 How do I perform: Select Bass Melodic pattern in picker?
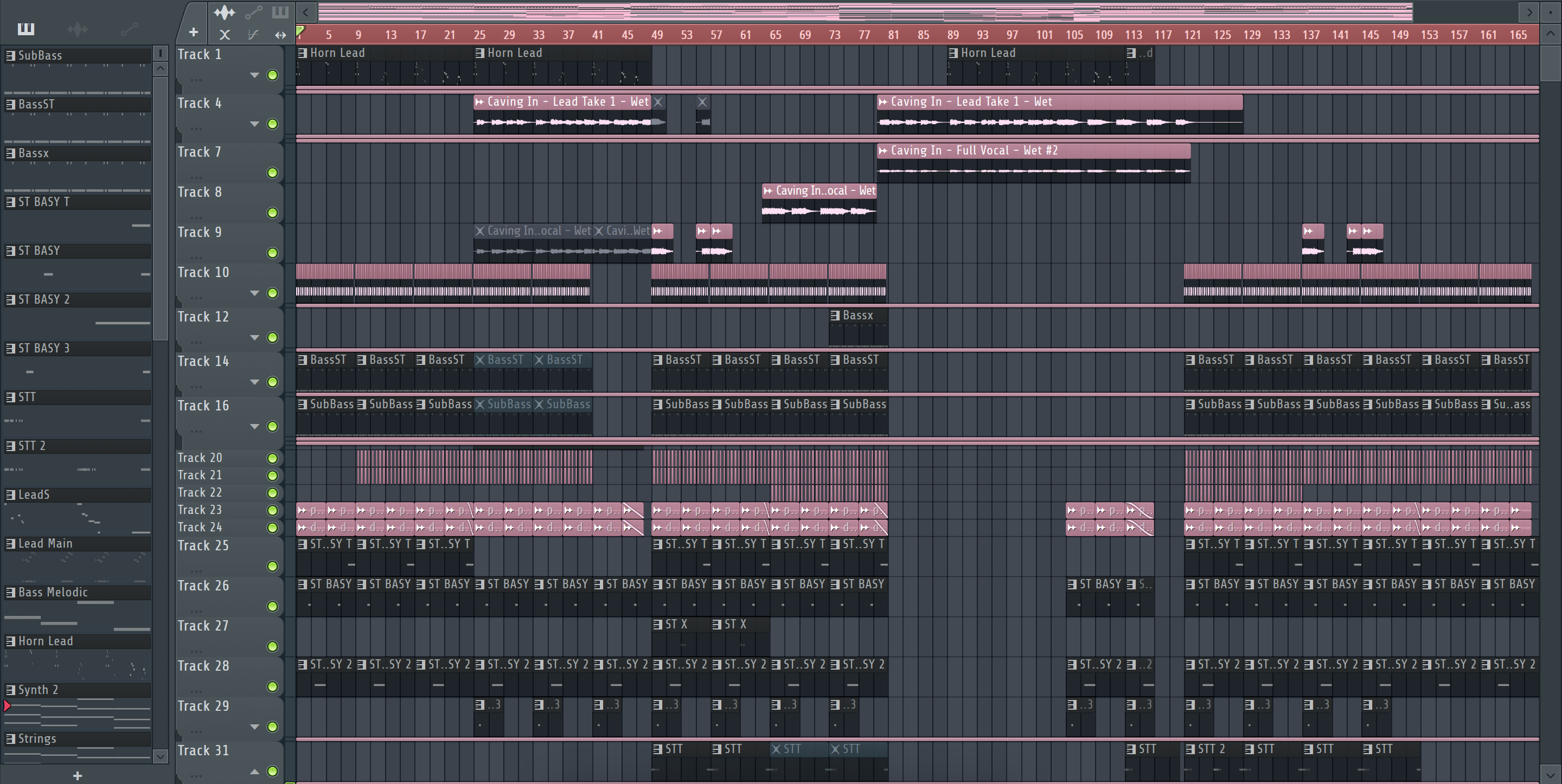tap(78, 593)
